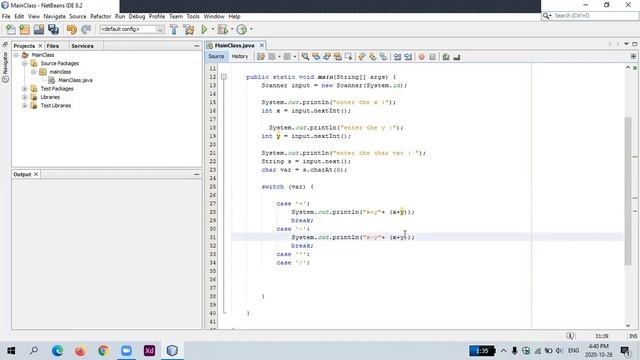Click the Find Selection magnifier icon
Viewport: 640px width, 360px height.
(305, 57)
